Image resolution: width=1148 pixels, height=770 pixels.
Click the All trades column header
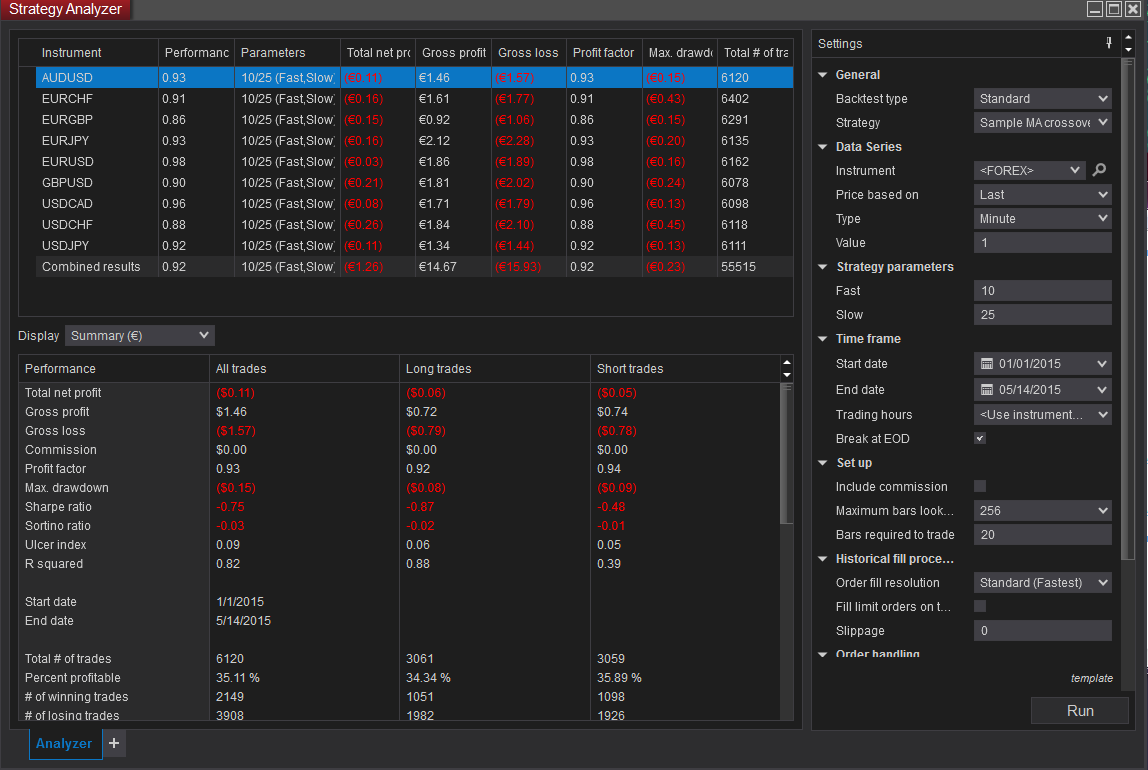(x=304, y=369)
